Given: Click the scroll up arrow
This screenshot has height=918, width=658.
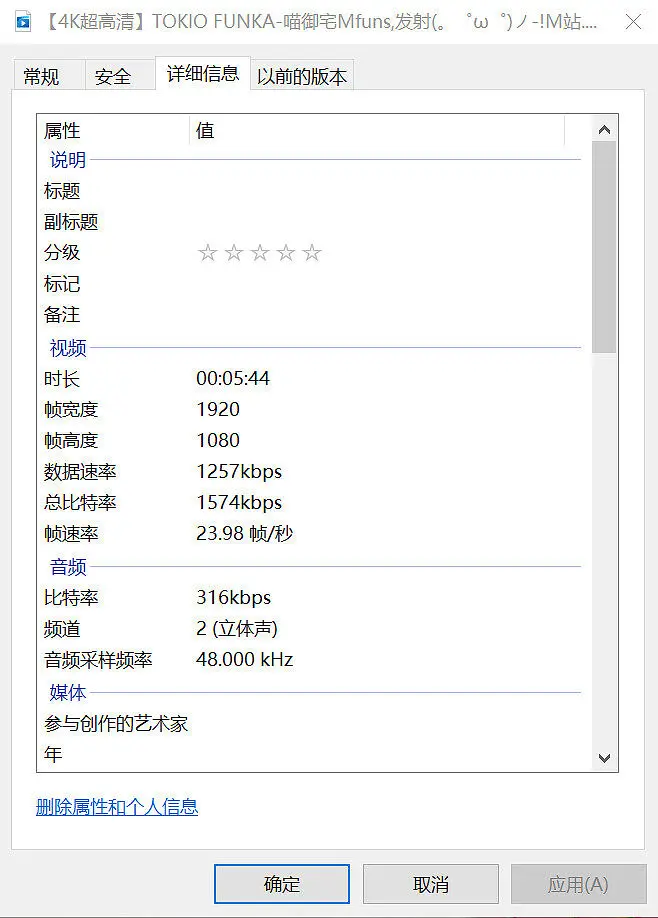Looking at the screenshot, I should [605, 129].
